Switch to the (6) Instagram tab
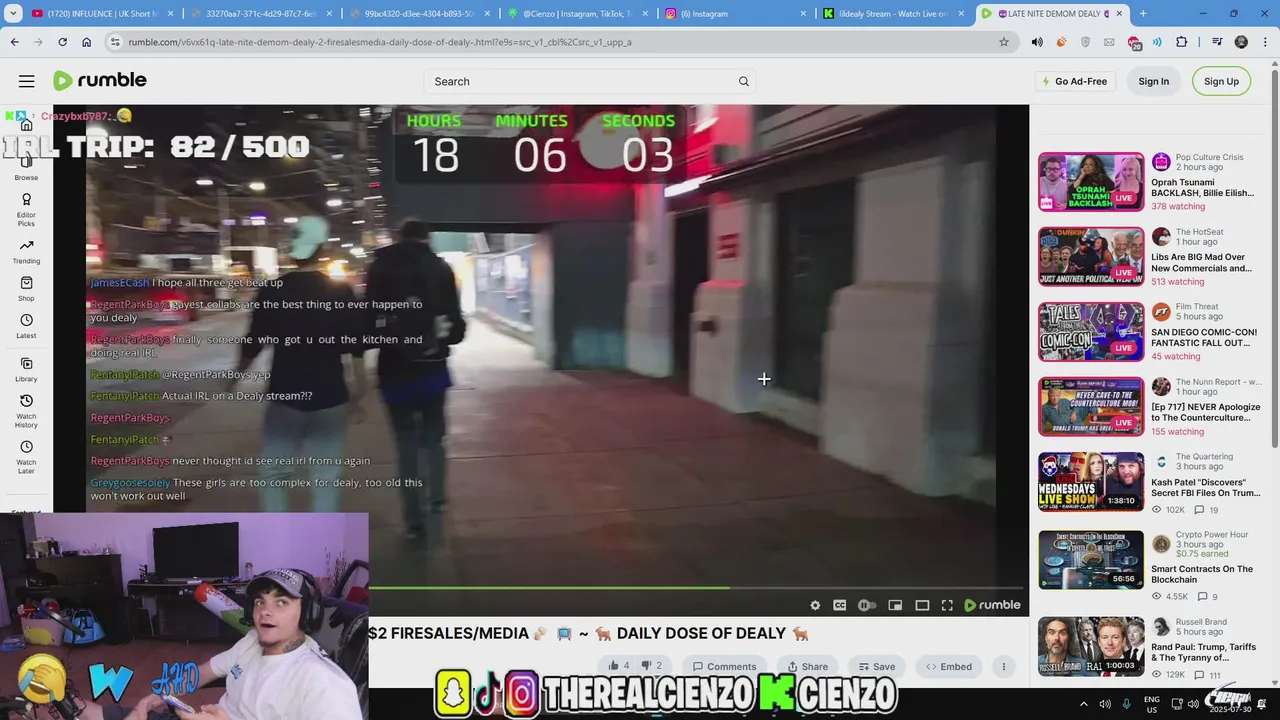Image resolution: width=1280 pixels, height=720 pixels. pyautogui.click(x=737, y=14)
